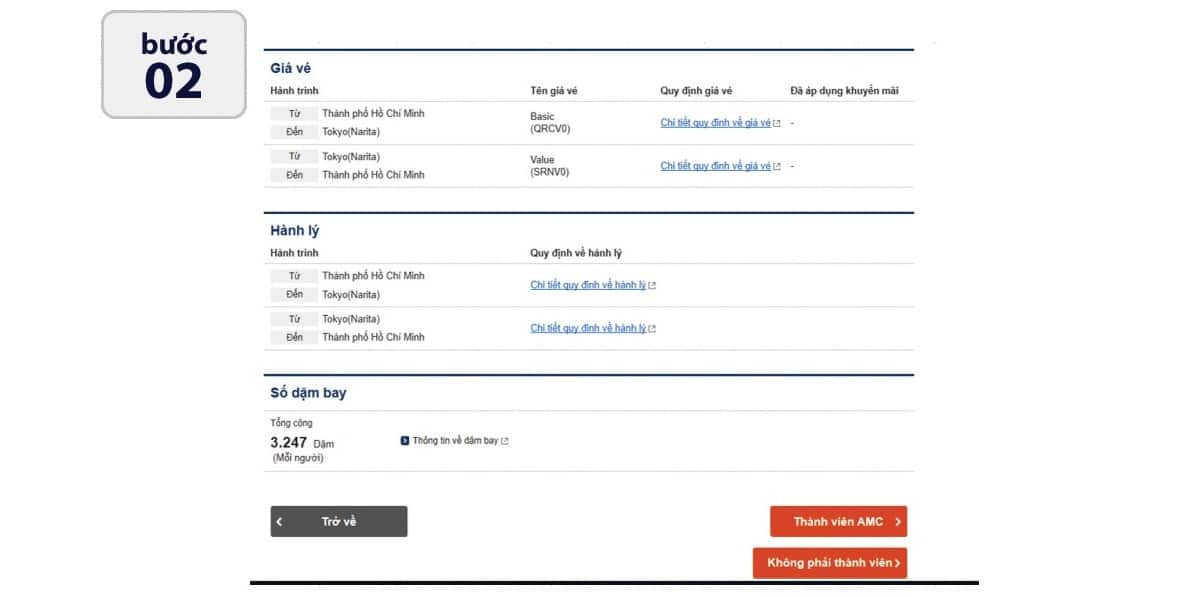This screenshot has width=1200, height=597.
Task: Go back with the Trở về button
Action: pos(338,522)
